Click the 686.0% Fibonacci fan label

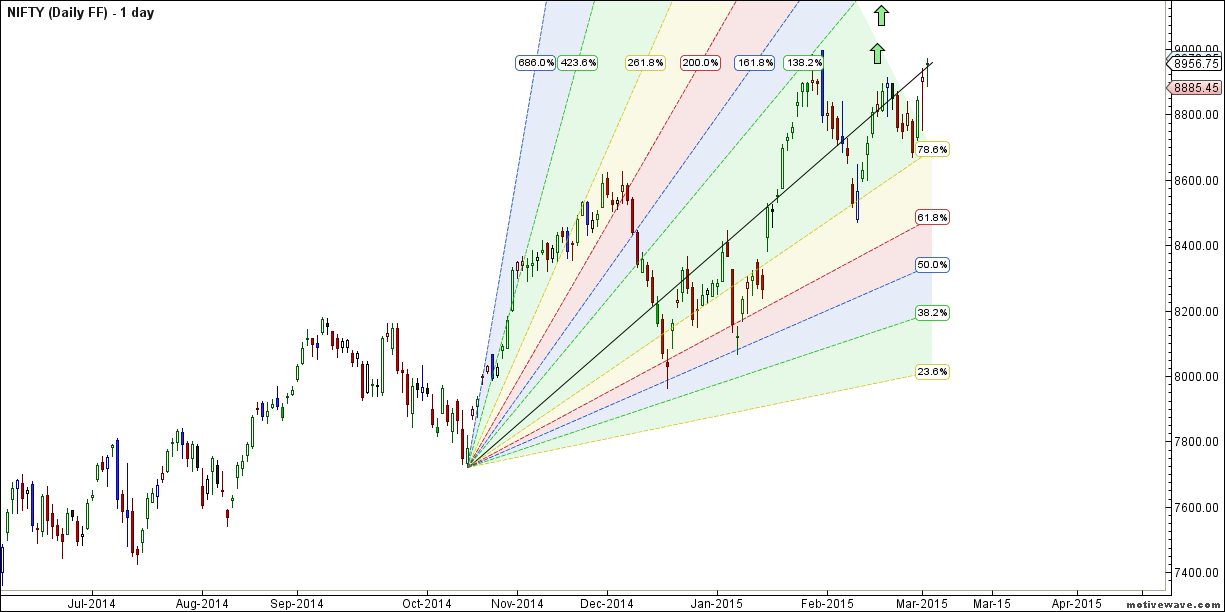[534, 62]
